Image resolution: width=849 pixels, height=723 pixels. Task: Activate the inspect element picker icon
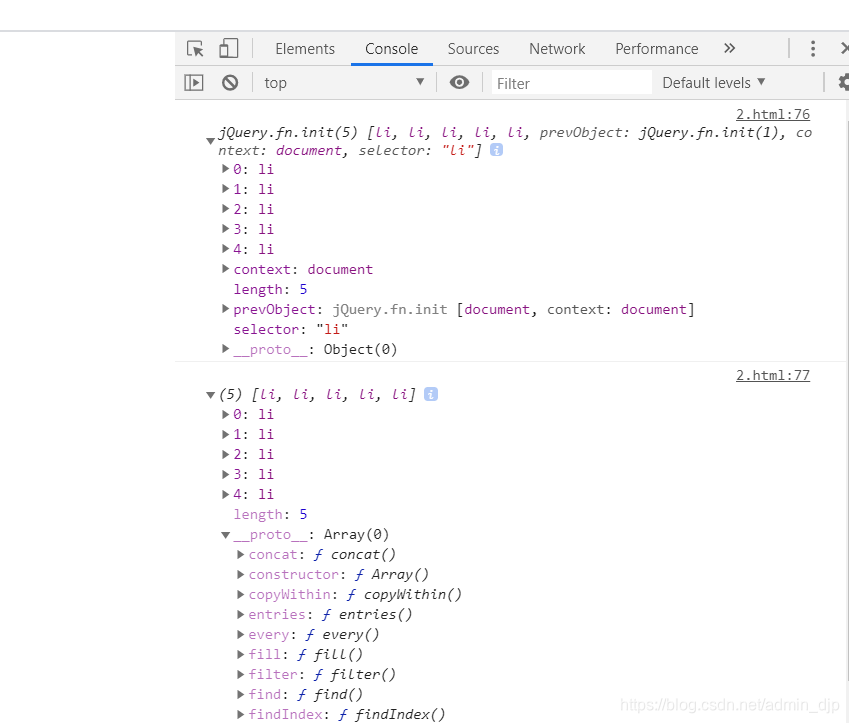[x=195, y=49]
